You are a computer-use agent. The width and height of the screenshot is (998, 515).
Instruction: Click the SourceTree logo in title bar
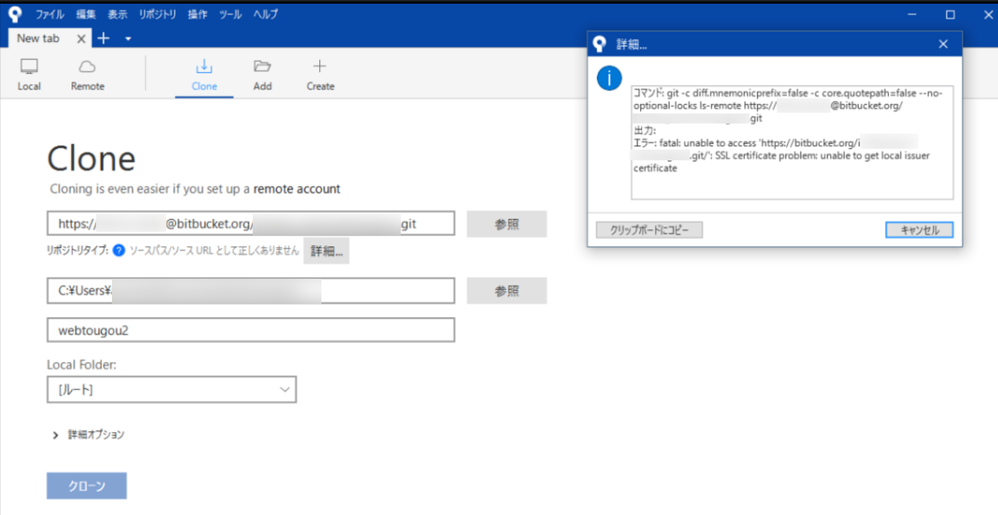tap(13, 13)
